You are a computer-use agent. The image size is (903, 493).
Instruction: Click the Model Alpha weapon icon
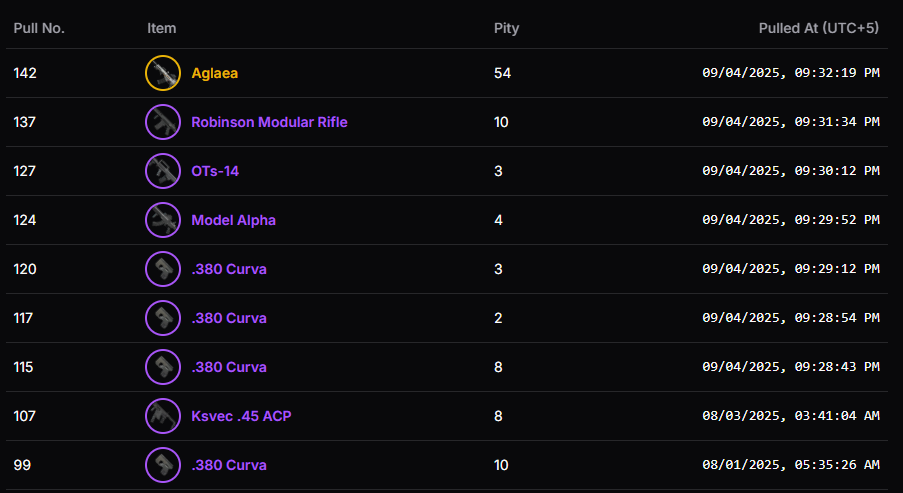pyautogui.click(x=162, y=220)
